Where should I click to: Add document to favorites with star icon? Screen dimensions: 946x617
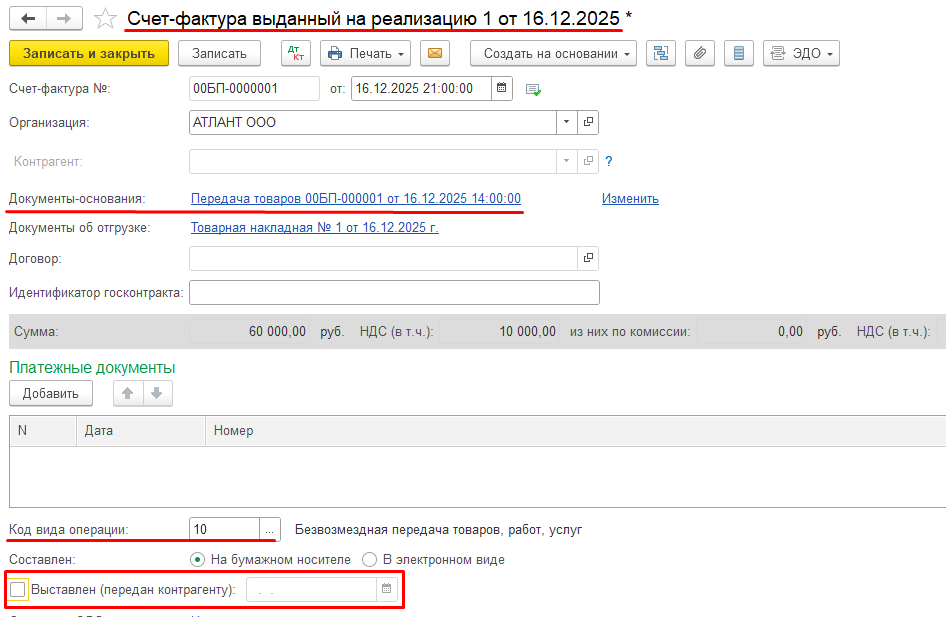(x=104, y=19)
